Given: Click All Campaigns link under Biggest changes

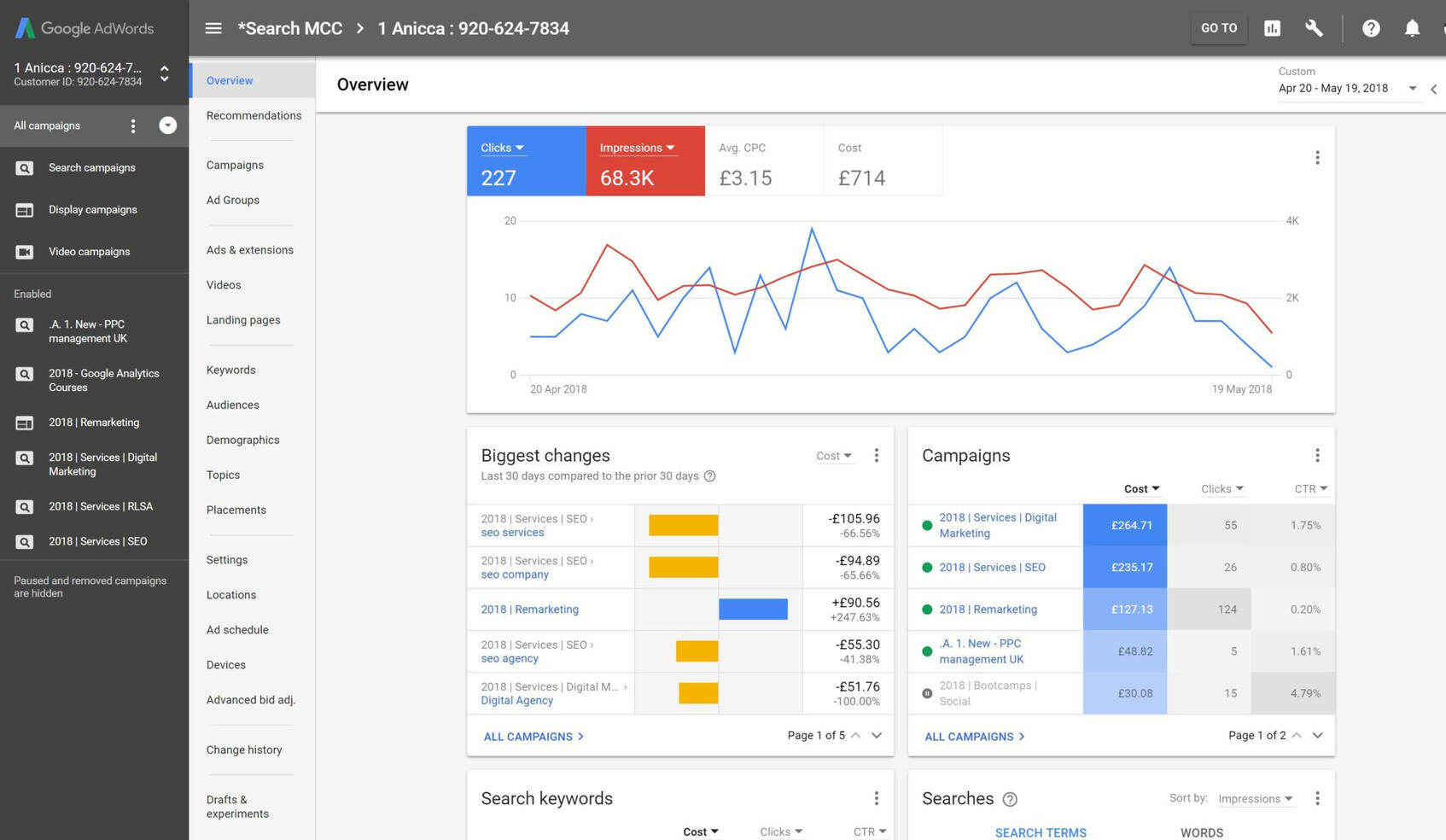Looking at the screenshot, I should (x=534, y=736).
